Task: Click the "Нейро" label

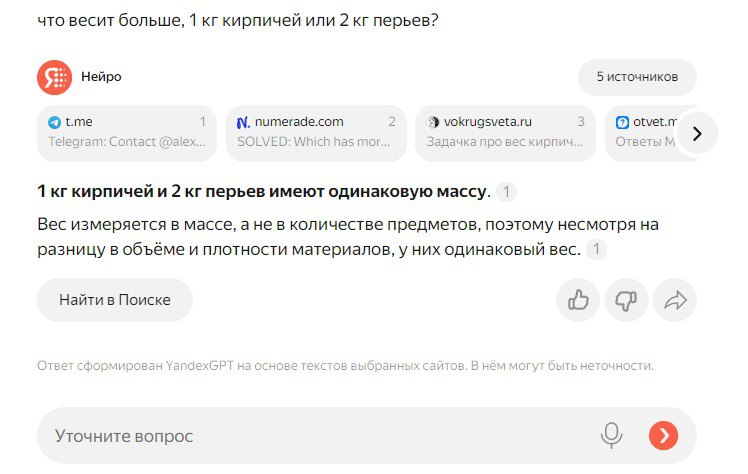Action: point(101,77)
